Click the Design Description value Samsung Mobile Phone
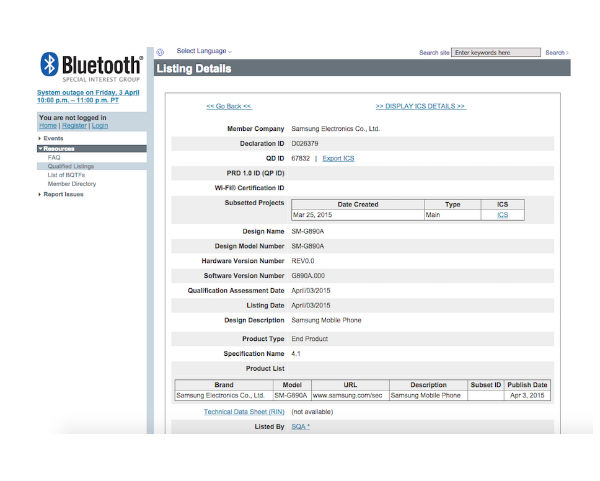Viewport: 600px width, 481px height. click(326, 320)
